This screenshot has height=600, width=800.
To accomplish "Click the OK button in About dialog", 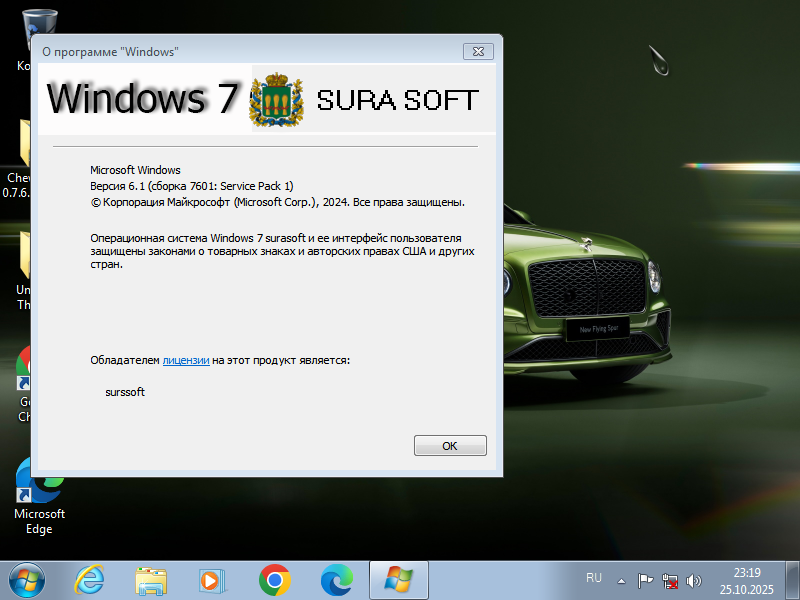I will point(450,446).
